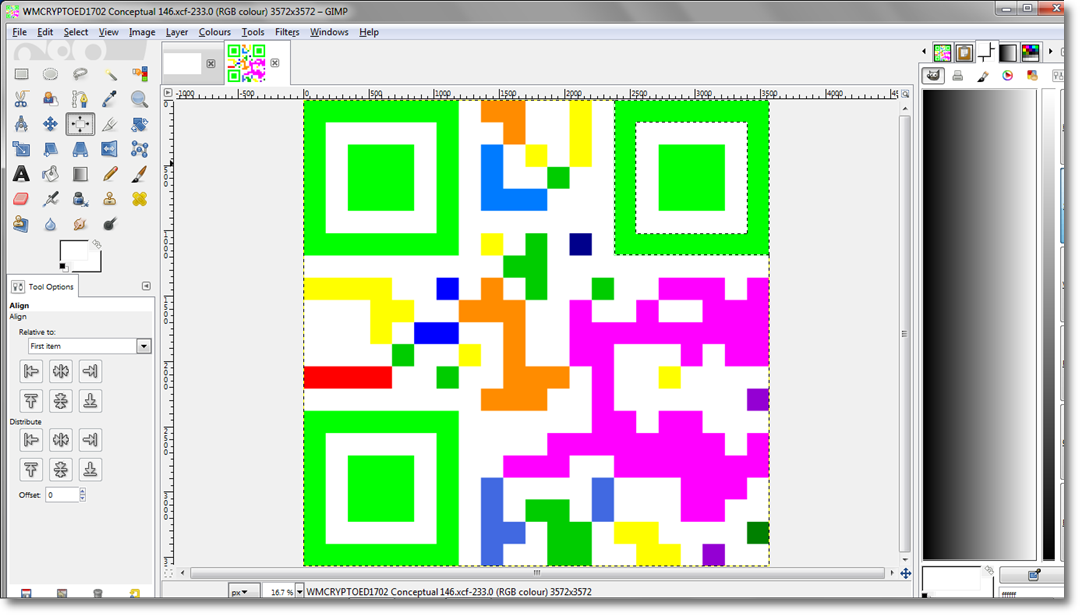Activate the Rotate tool
The image size is (1080, 615).
(139, 124)
